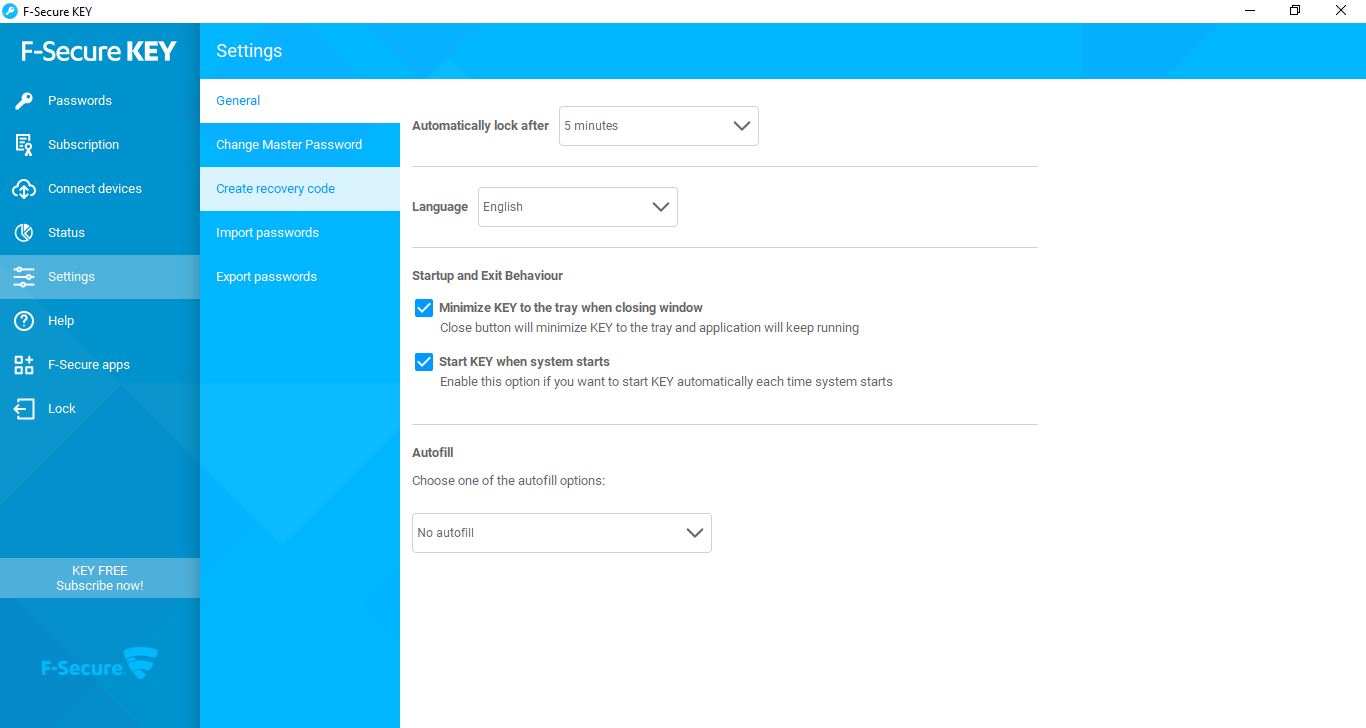Click the F-Secure KEY logo in sidebar

click(x=99, y=51)
